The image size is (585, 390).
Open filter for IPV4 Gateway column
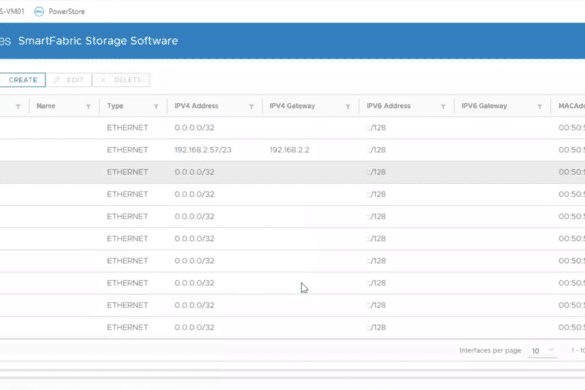[348, 106]
